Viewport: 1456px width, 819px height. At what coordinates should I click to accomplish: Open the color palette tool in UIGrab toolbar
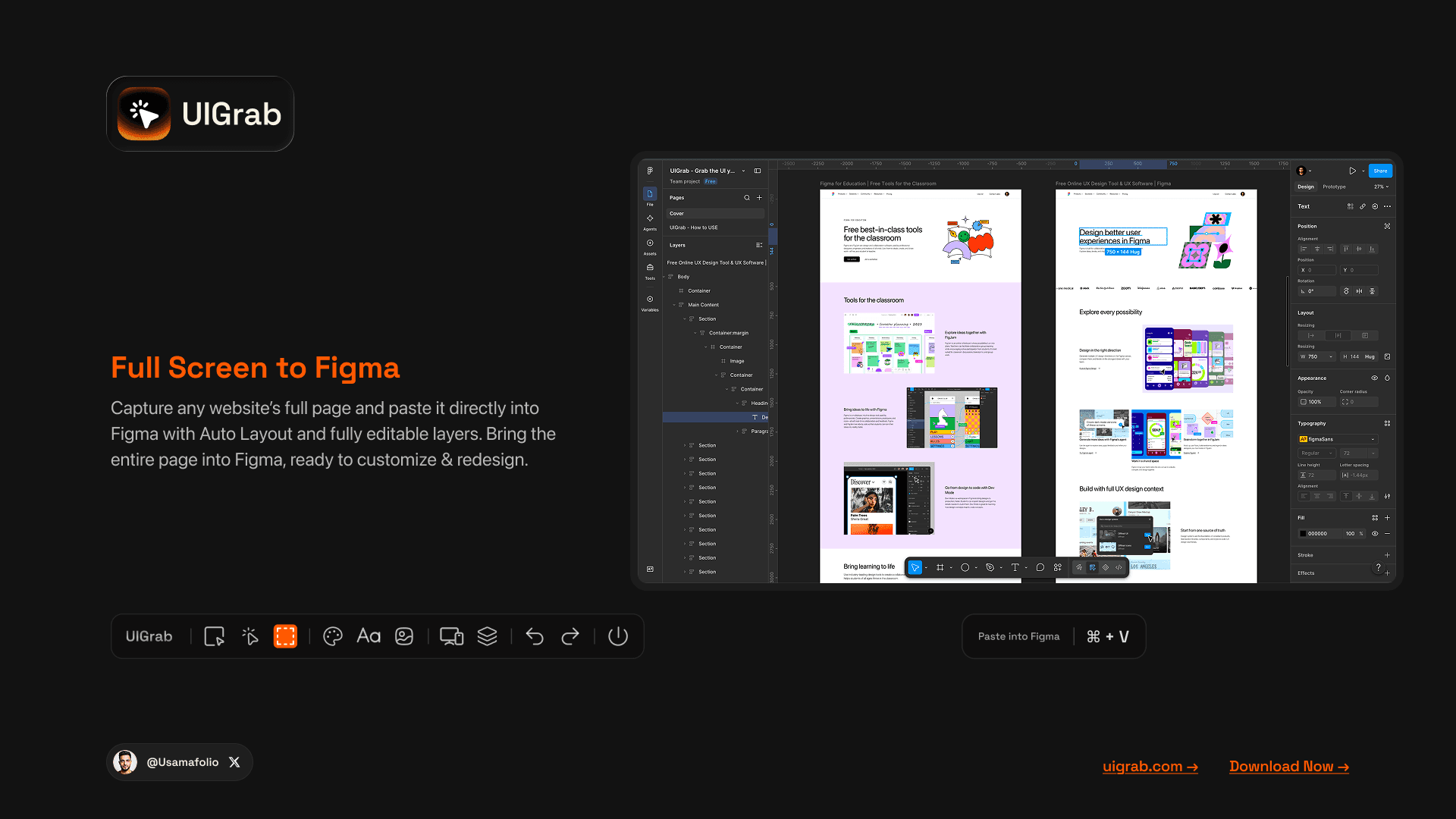click(x=333, y=636)
